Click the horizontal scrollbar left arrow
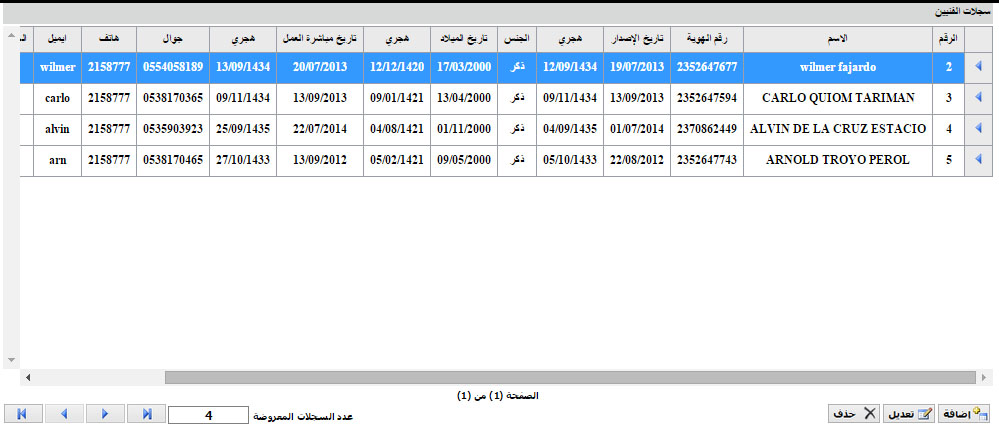Viewport: 999px width, 427px height. click(28, 377)
